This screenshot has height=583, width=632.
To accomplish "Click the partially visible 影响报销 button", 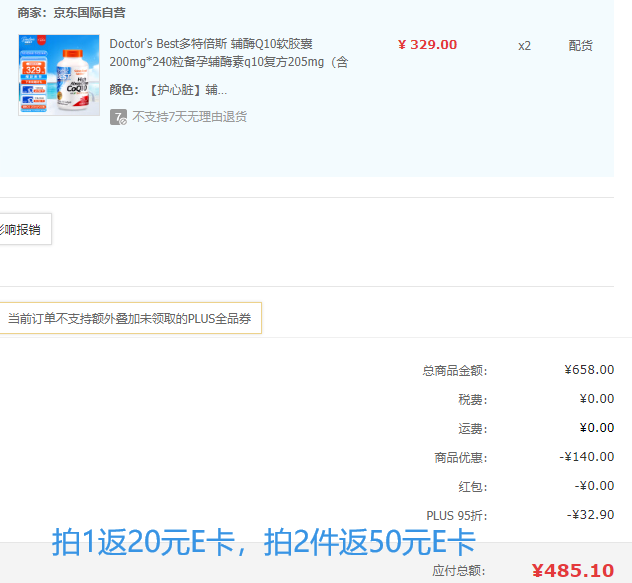I will (25, 229).
